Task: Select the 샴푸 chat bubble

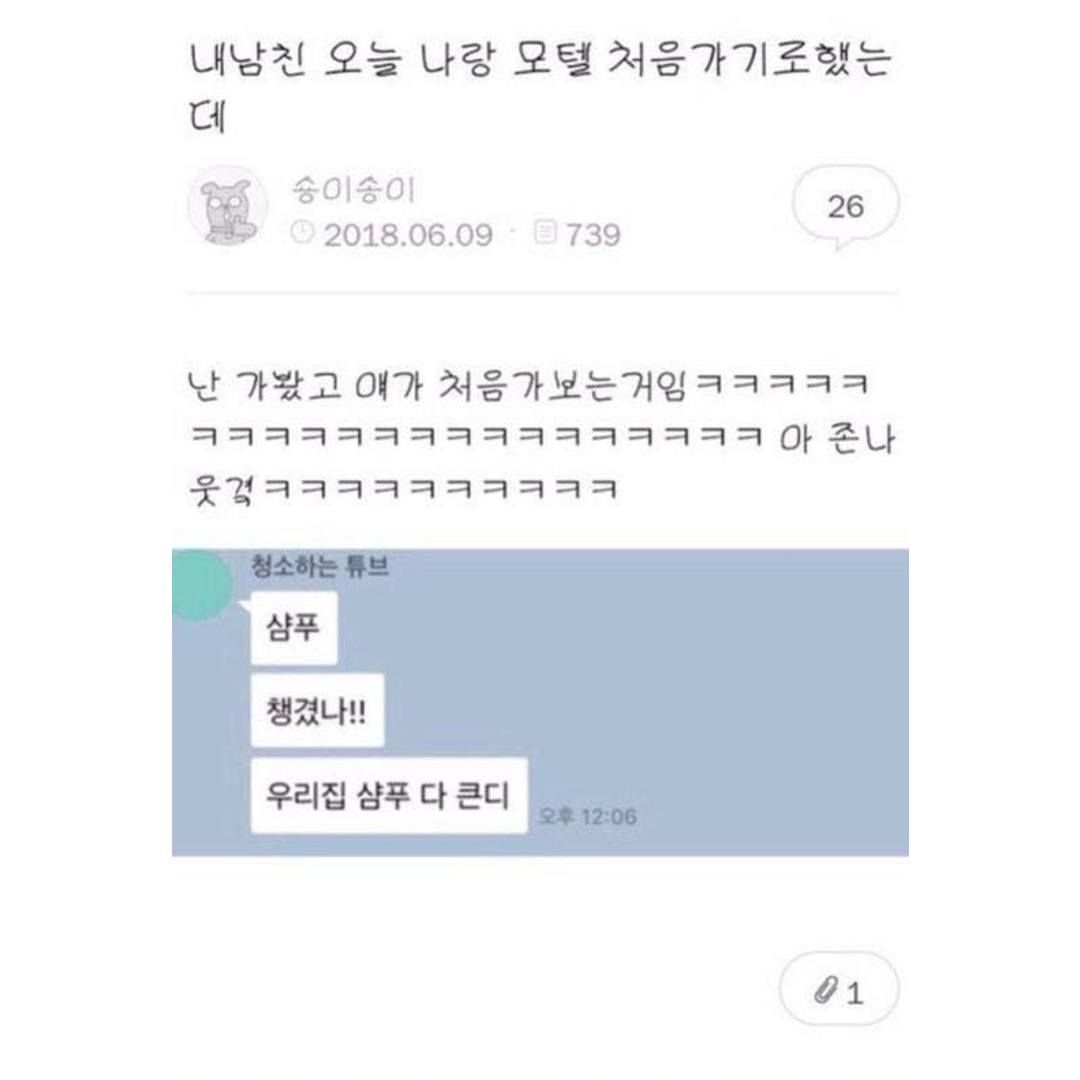Action: 294,627
